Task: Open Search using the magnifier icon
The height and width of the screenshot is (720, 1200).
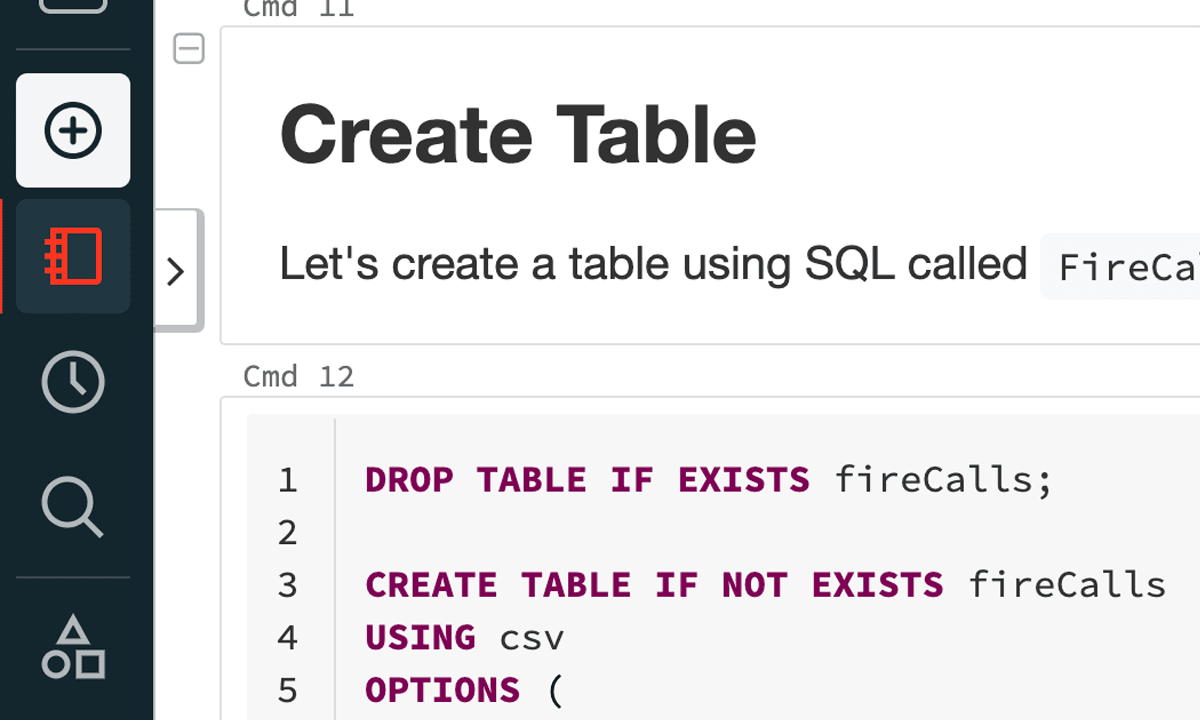Action: point(73,507)
